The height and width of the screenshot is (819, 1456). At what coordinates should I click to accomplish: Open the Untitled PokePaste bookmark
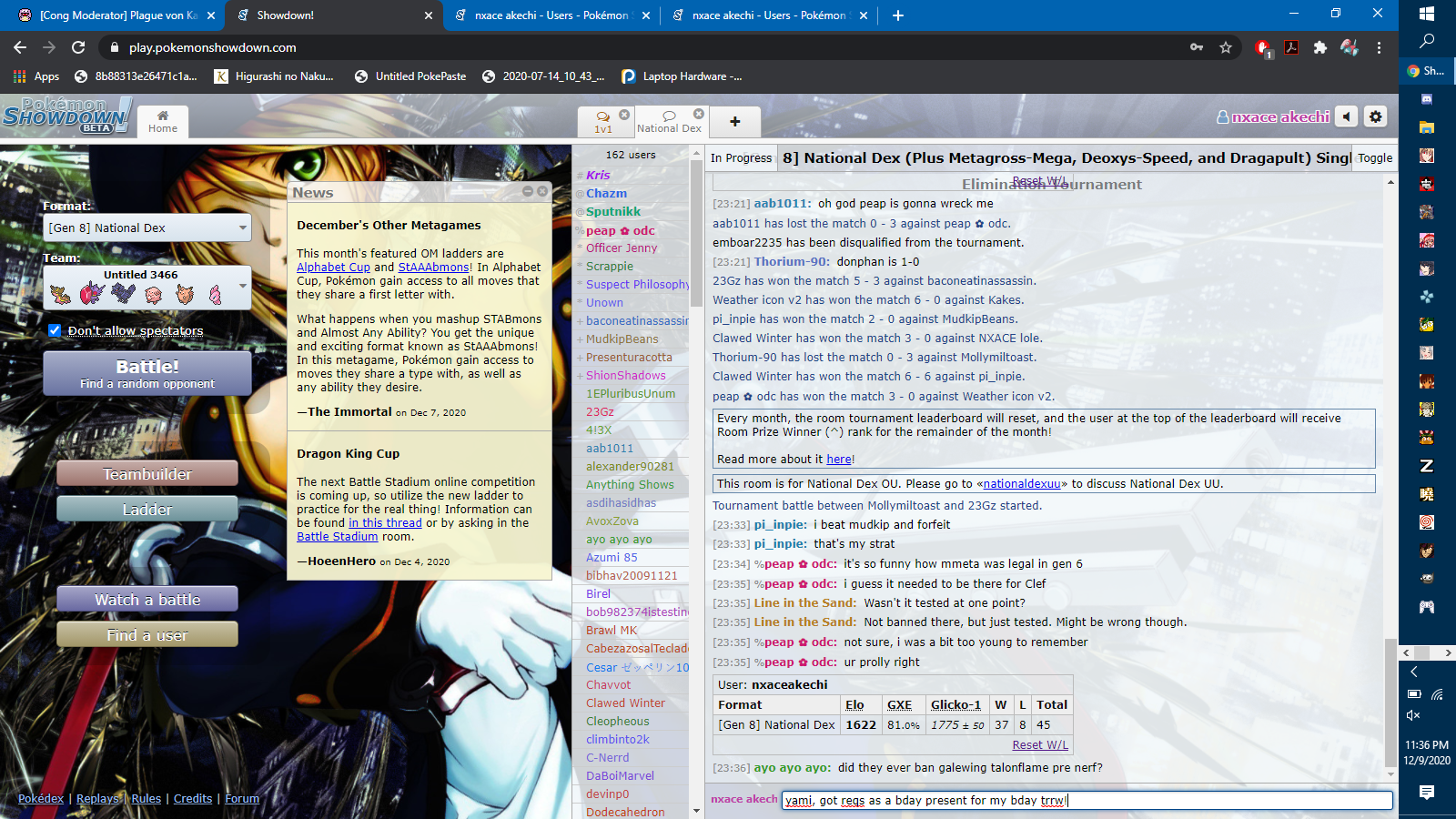point(410,76)
